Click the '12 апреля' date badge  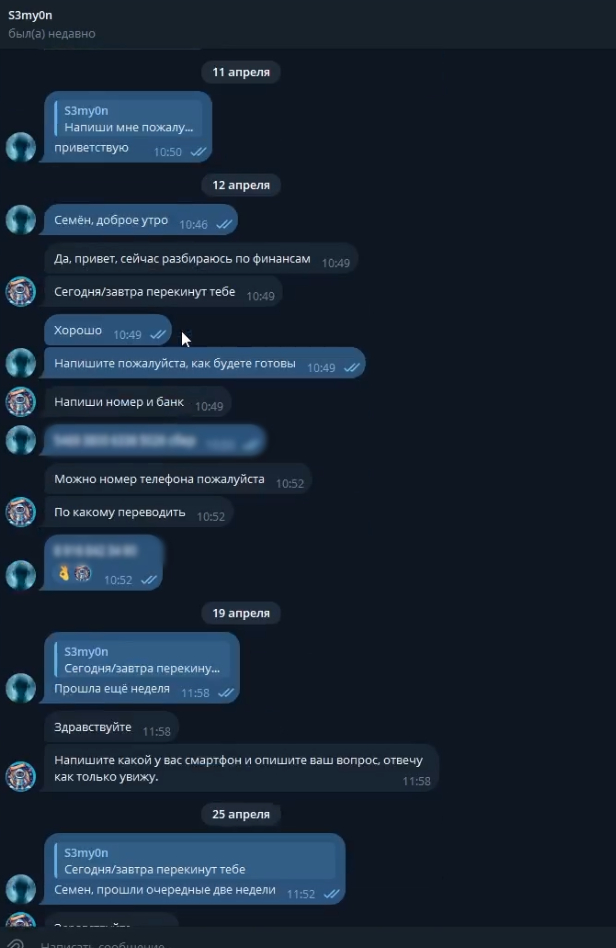coord(241,185)
